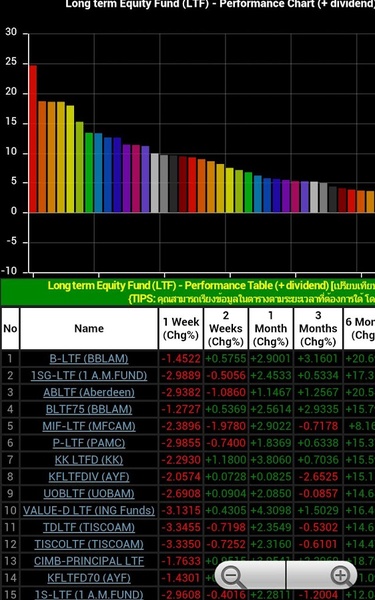The width and height of the screenshot is (375, 600).
Task: Click the +1.1800 value for KK LTFD
Action: [226, 460]
